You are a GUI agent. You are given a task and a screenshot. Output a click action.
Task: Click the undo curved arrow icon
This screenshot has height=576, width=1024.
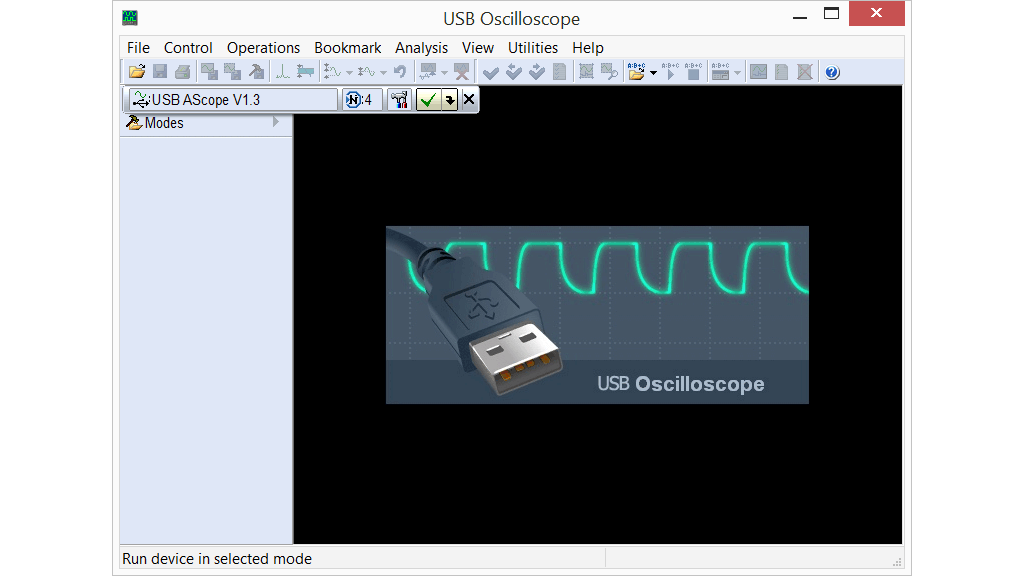[x=400, y=72]
